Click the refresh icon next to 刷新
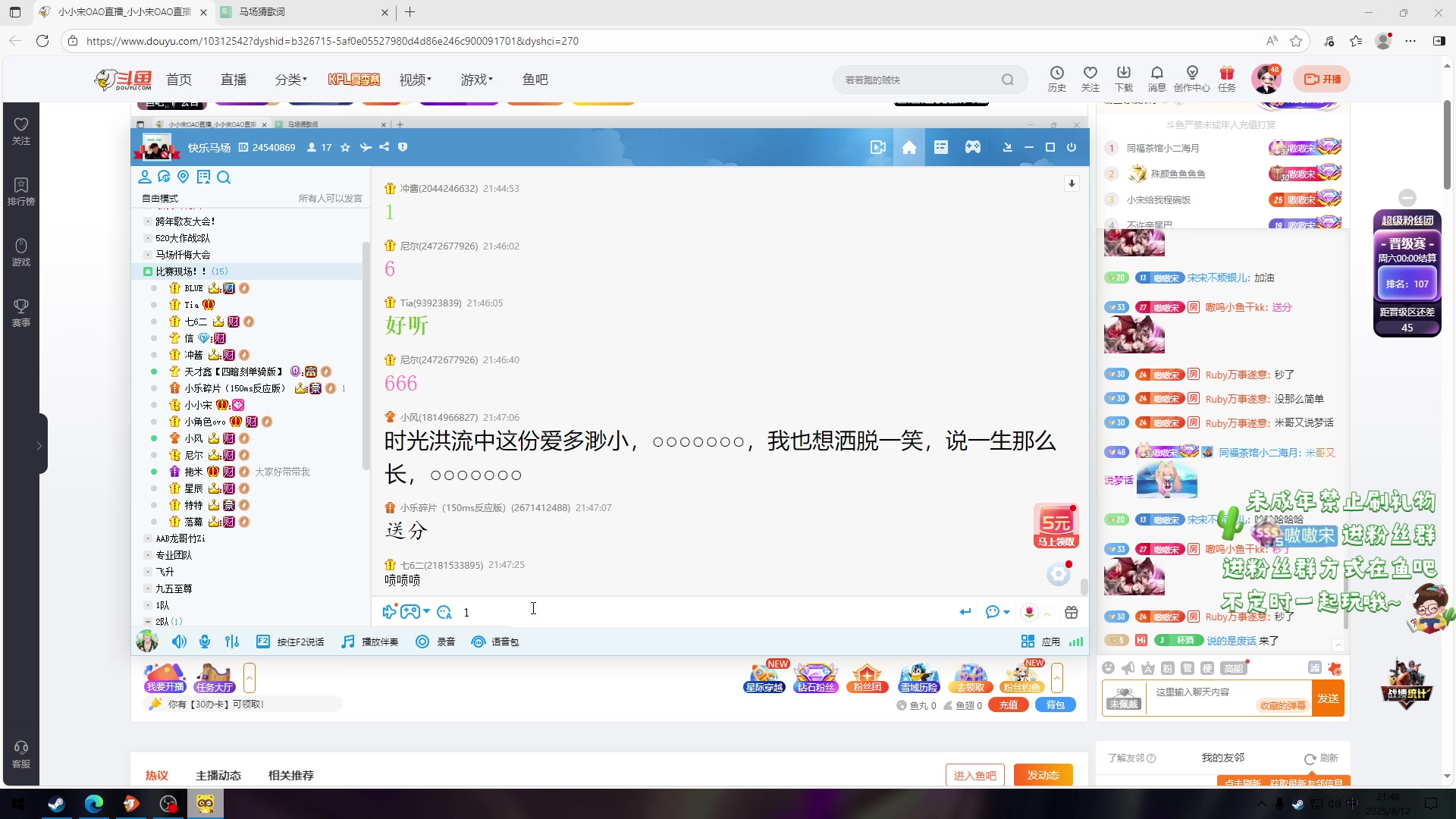 1310,758
